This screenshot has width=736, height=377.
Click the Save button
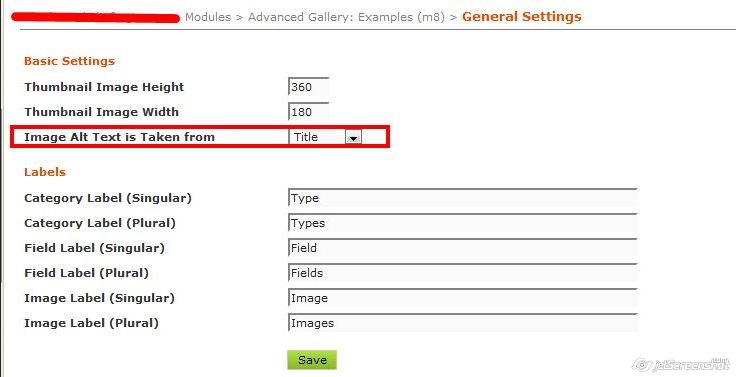pyautogui.click(x=312, y=360)
